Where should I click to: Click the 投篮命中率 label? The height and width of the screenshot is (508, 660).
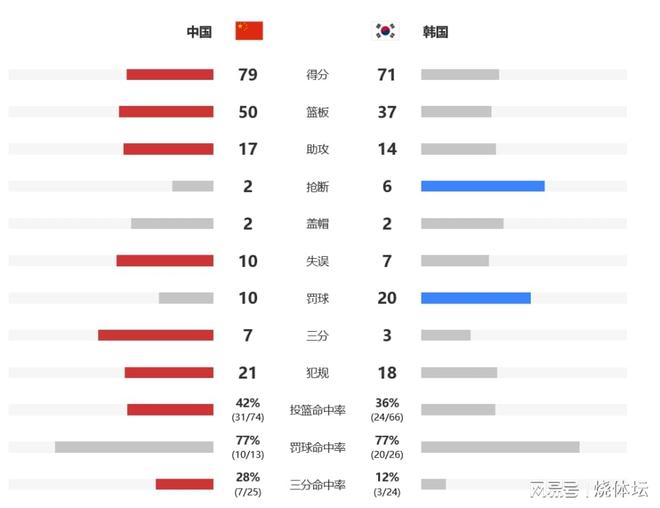(317, 410)
